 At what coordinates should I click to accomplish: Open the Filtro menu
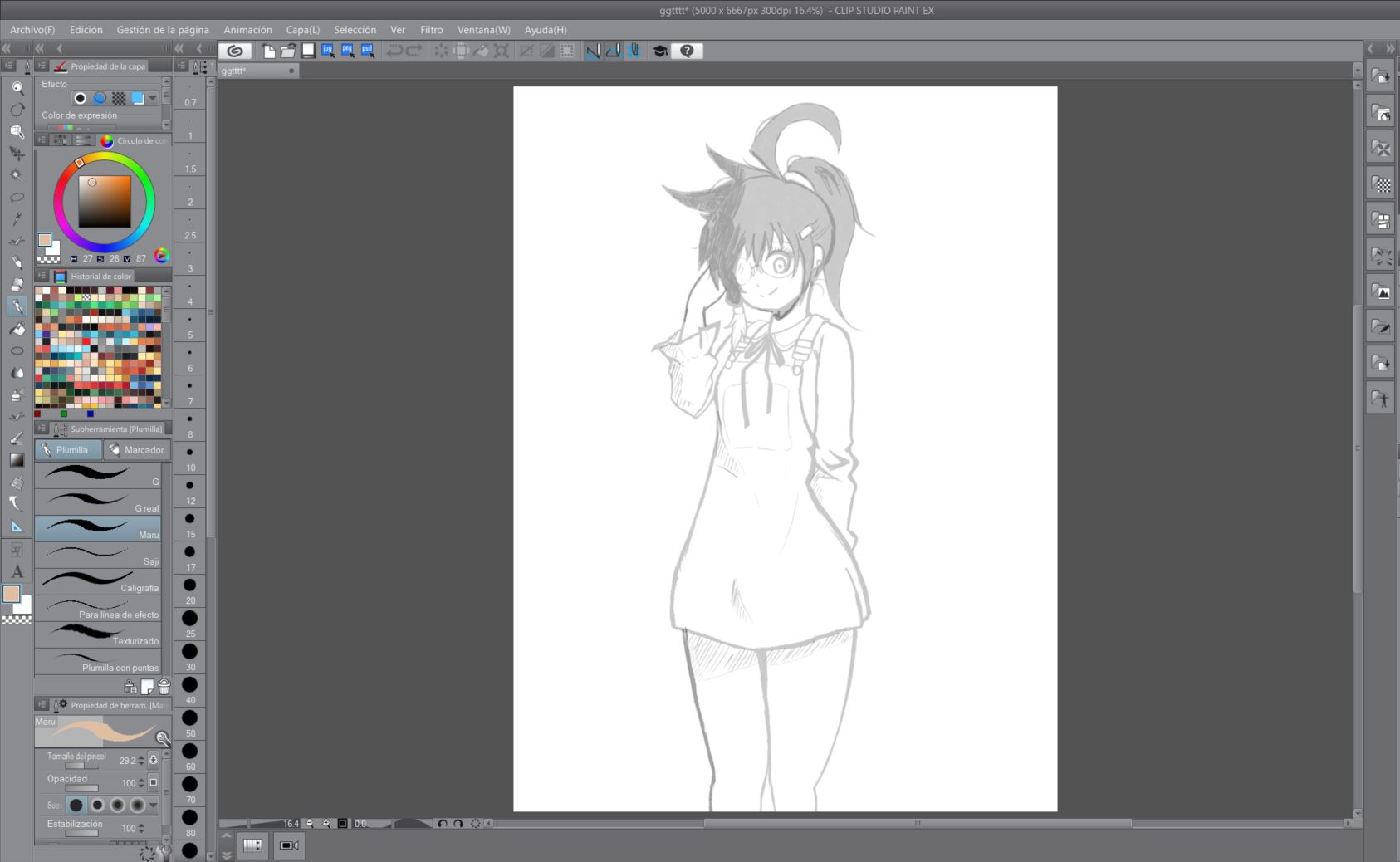431,29
